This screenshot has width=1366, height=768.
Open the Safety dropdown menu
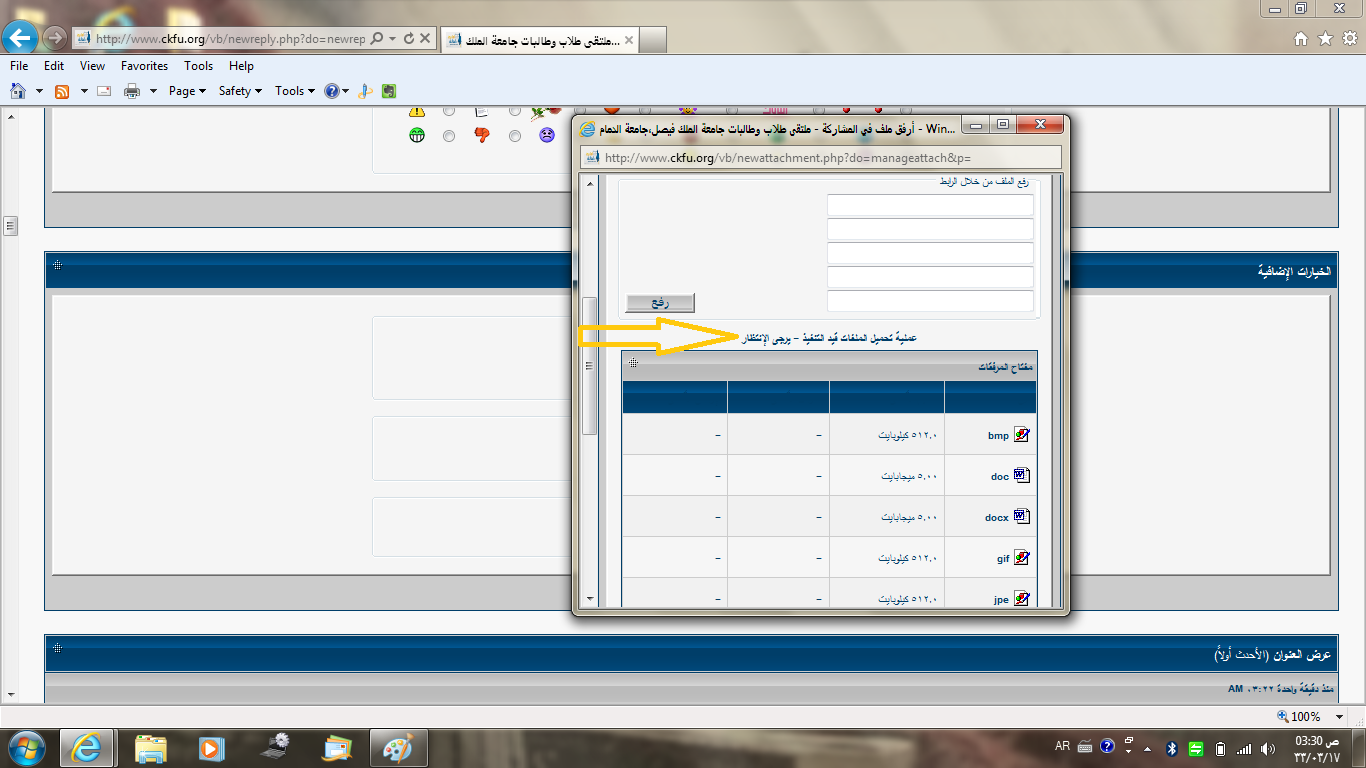tap(240, 91)
